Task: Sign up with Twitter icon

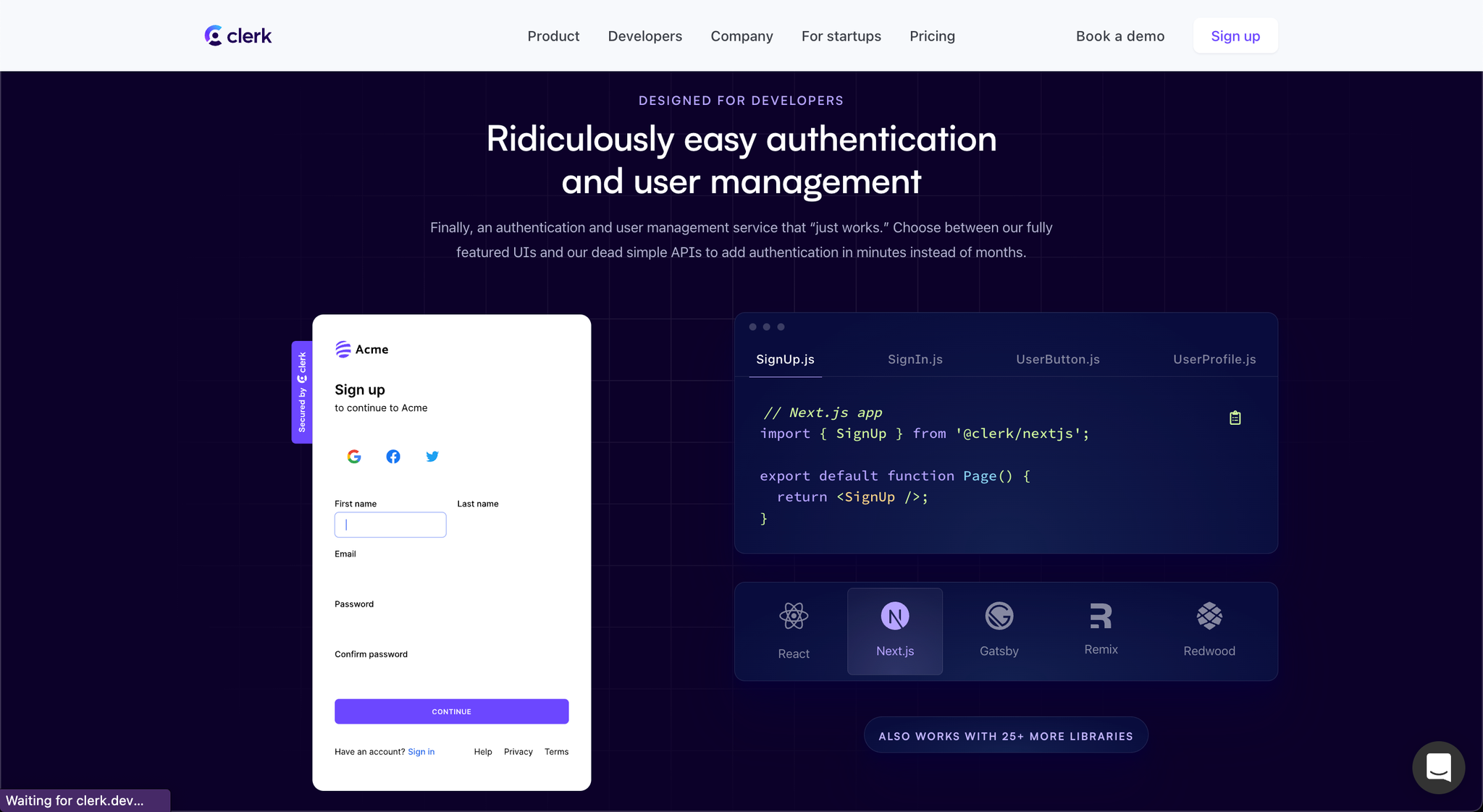Action: pos(432,457)
